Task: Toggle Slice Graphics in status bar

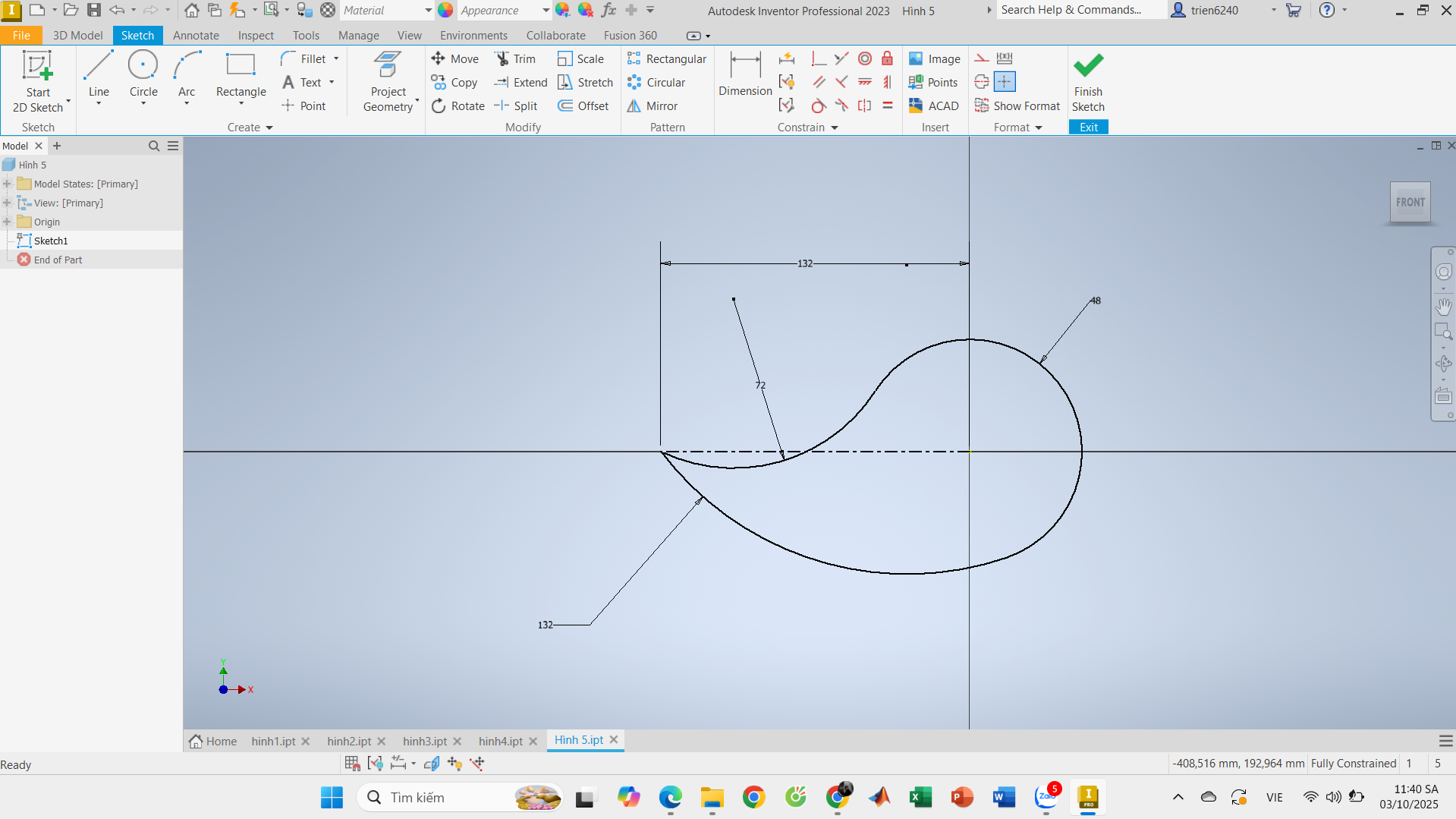Action: click(431, 764)
